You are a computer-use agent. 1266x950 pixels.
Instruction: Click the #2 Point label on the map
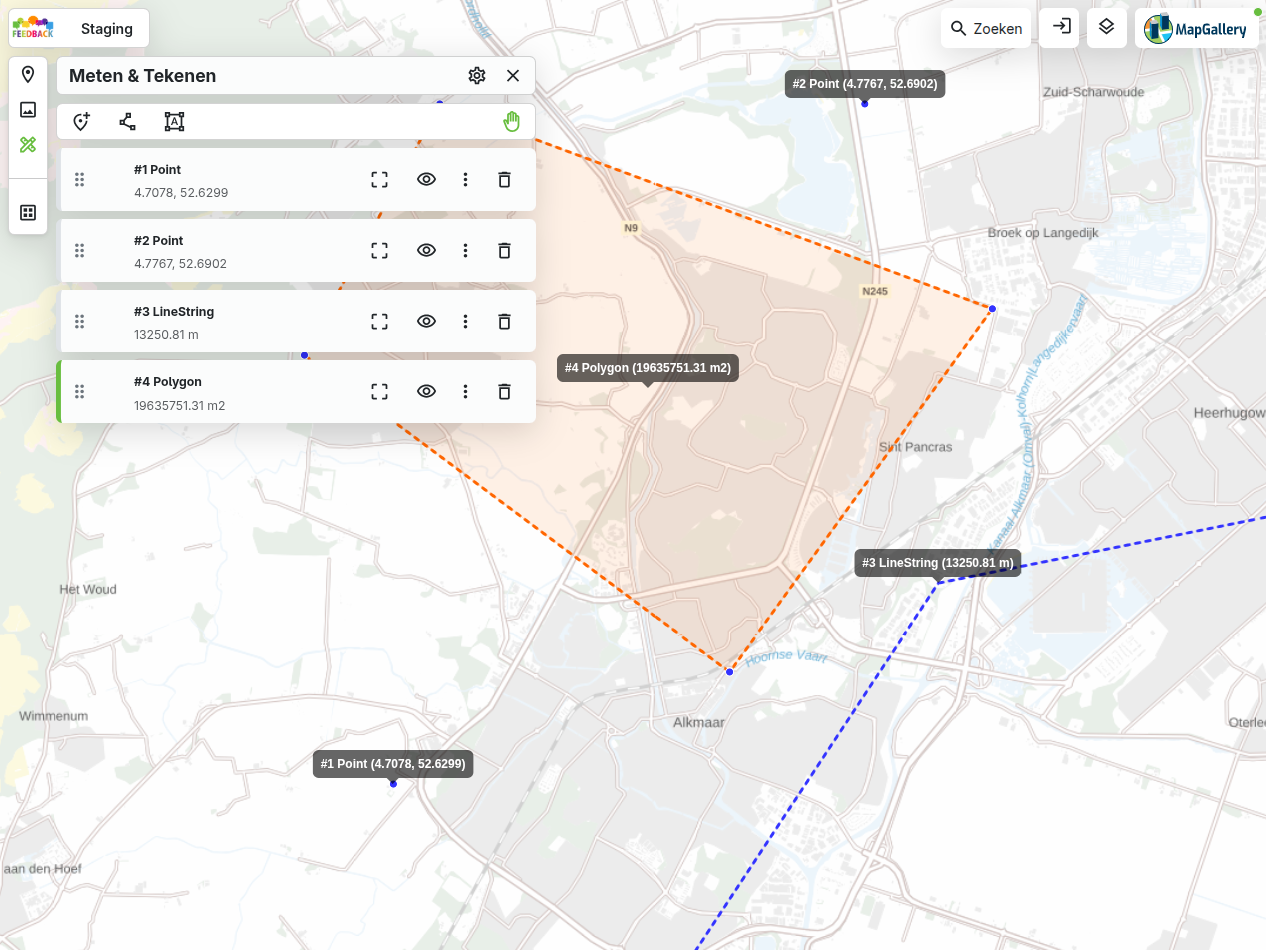tap(865, 84)
